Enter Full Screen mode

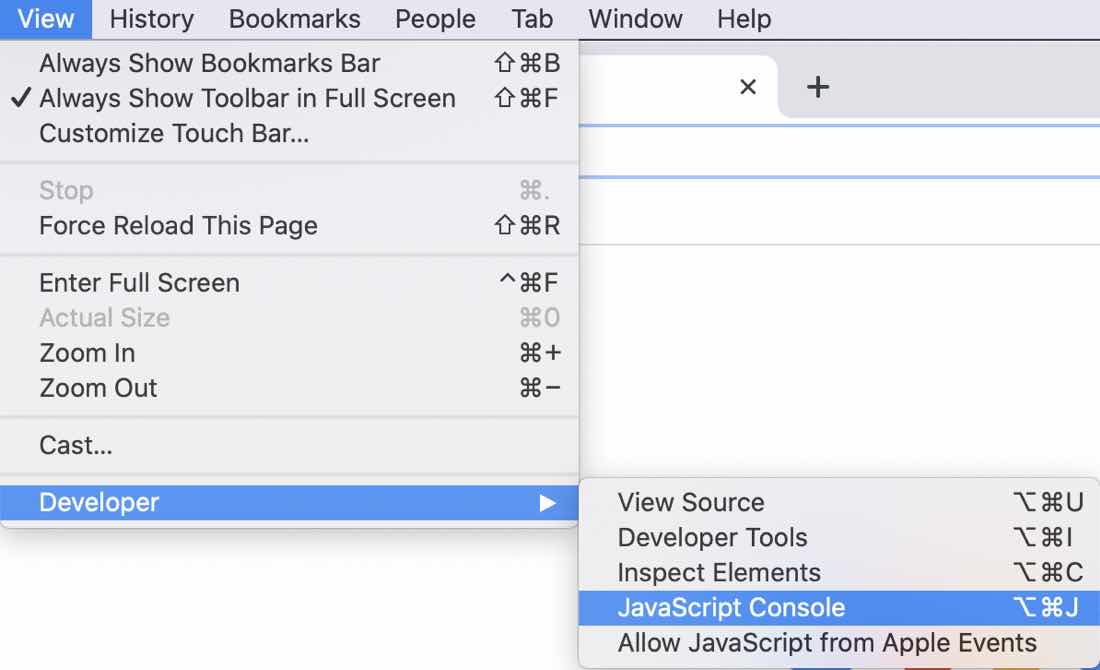[x=139, y=283]
